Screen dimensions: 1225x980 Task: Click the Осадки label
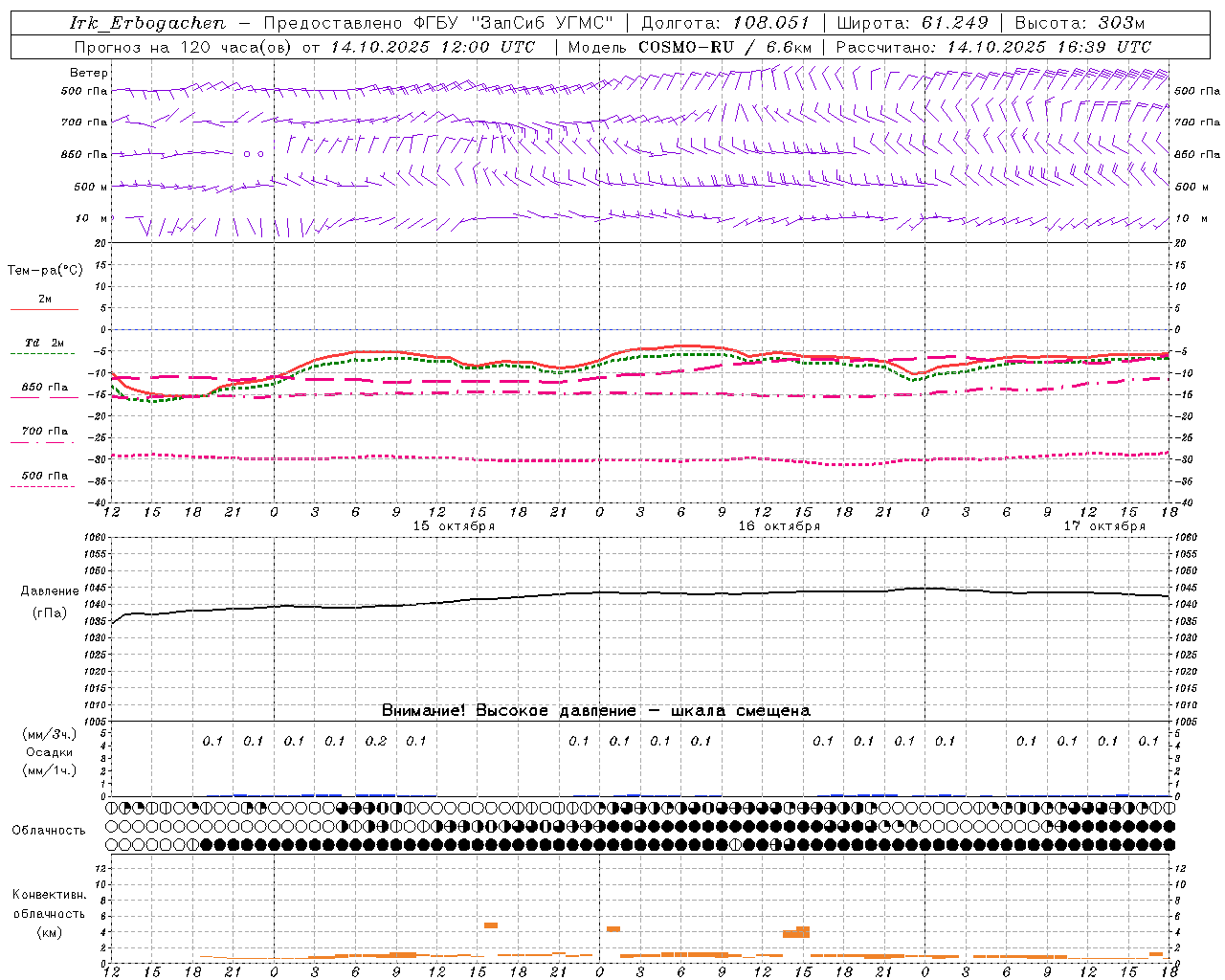(x=50, y=752)
